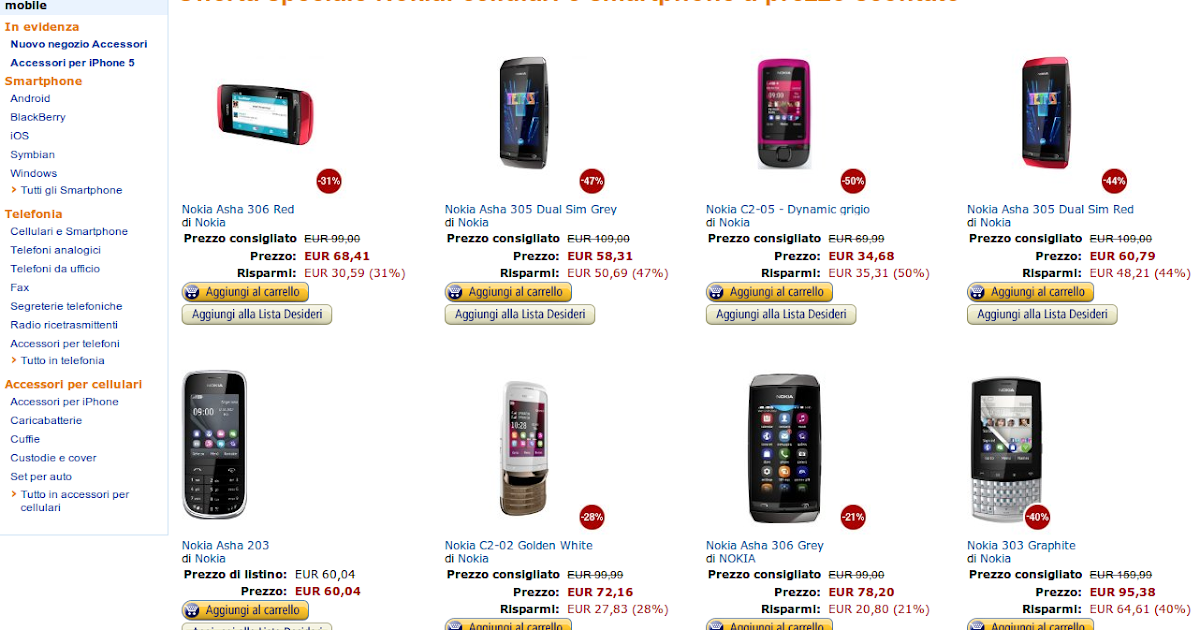Add Asha 305 Dual Sim Red to Lista Desideri
The height and width of the screenshot is (630, 1200).
1042,314
